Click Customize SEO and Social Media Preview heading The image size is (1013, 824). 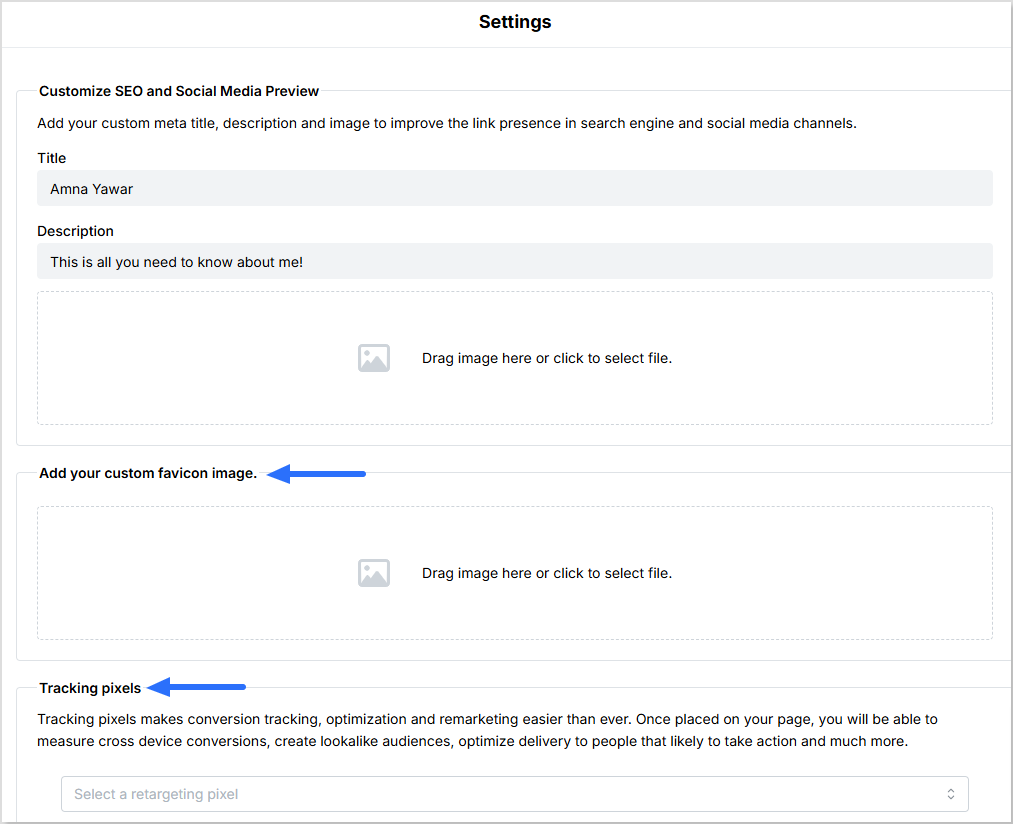179,91
